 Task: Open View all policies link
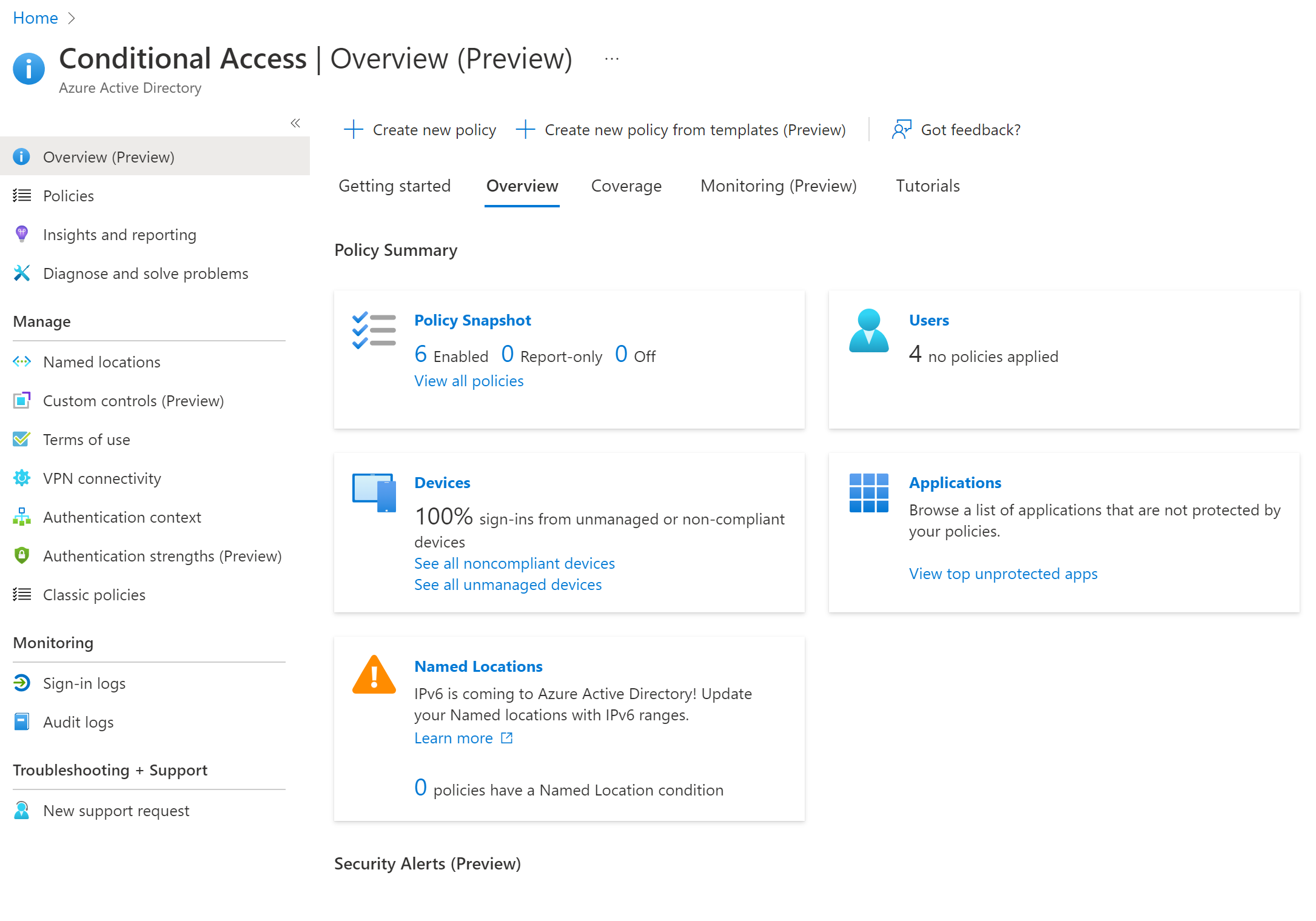pos(469,381)
